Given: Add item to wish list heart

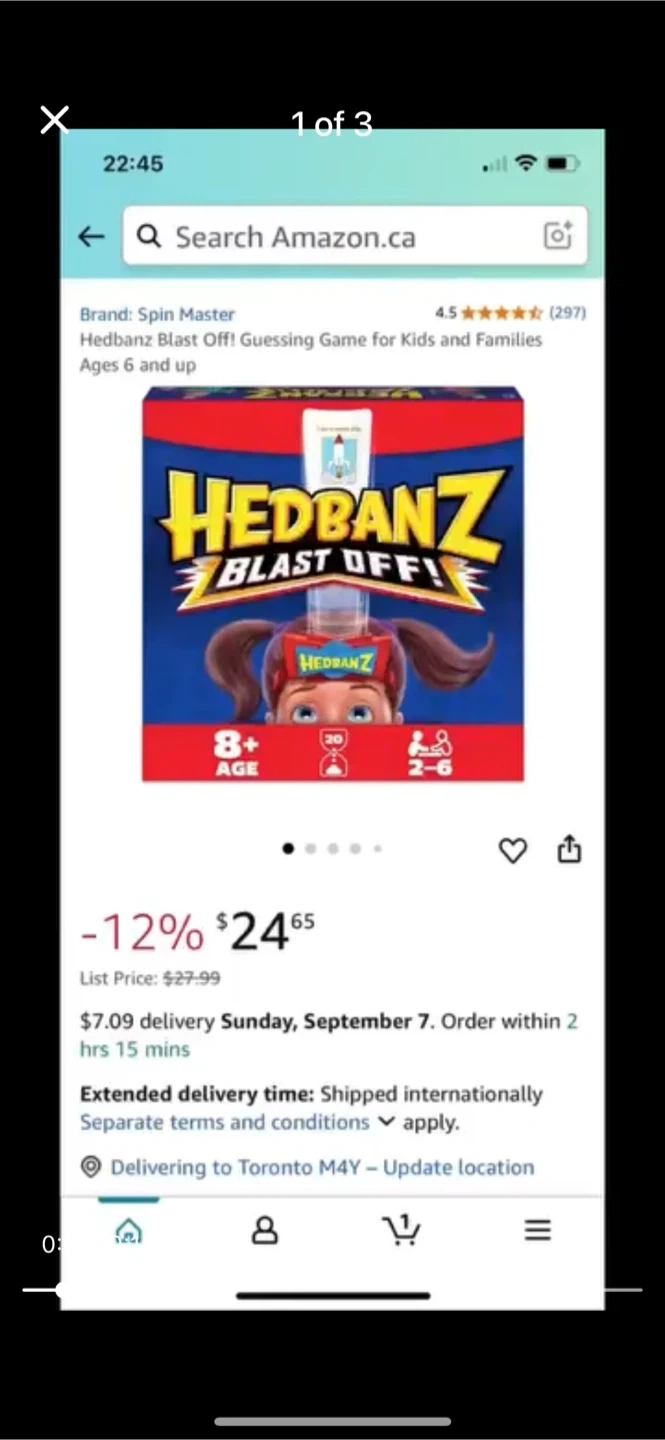Looking at the screenshot, I should pyautogui.click(x=512, y=850).
